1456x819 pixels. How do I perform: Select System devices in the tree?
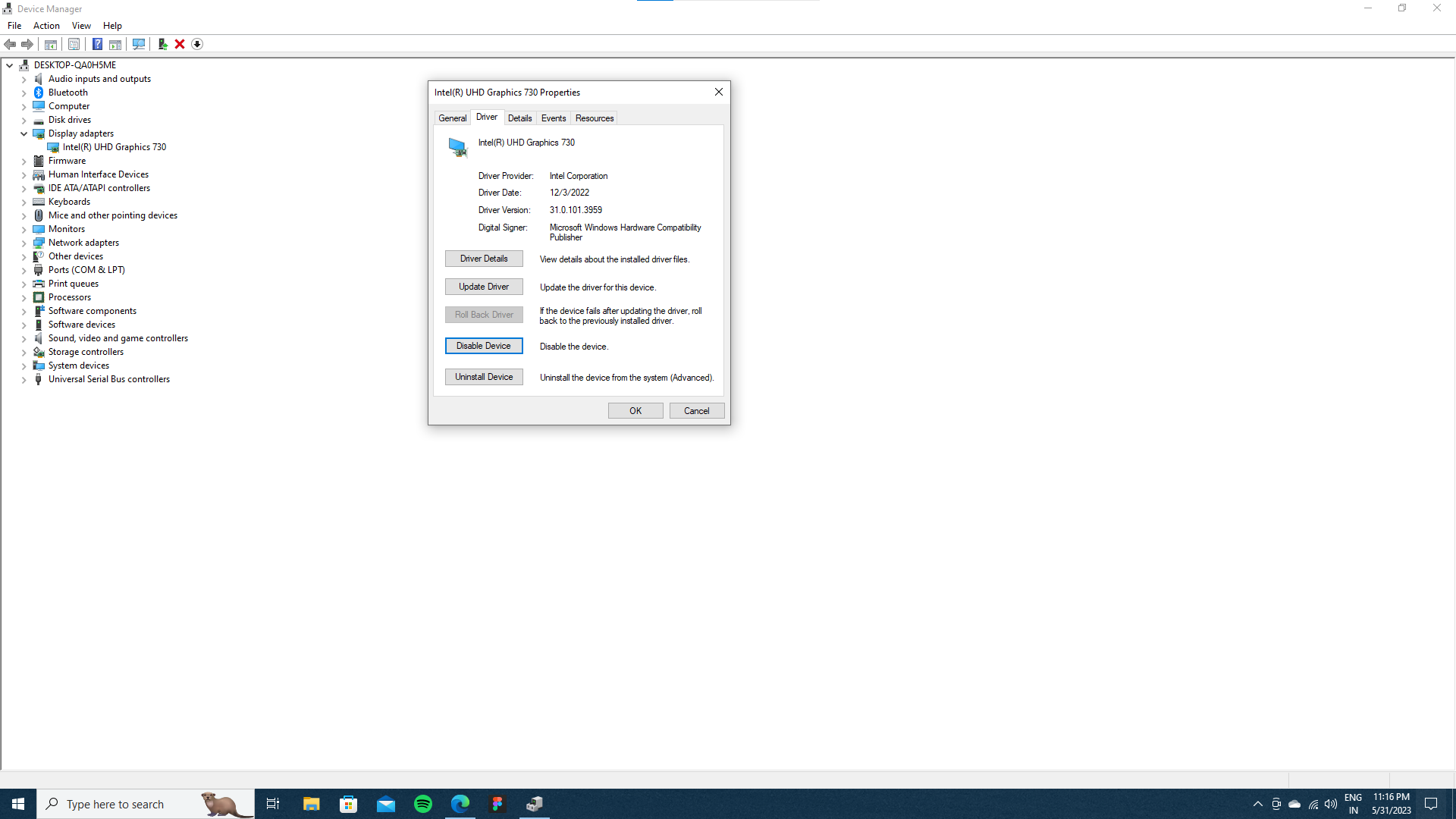click(x=78, y=366)
